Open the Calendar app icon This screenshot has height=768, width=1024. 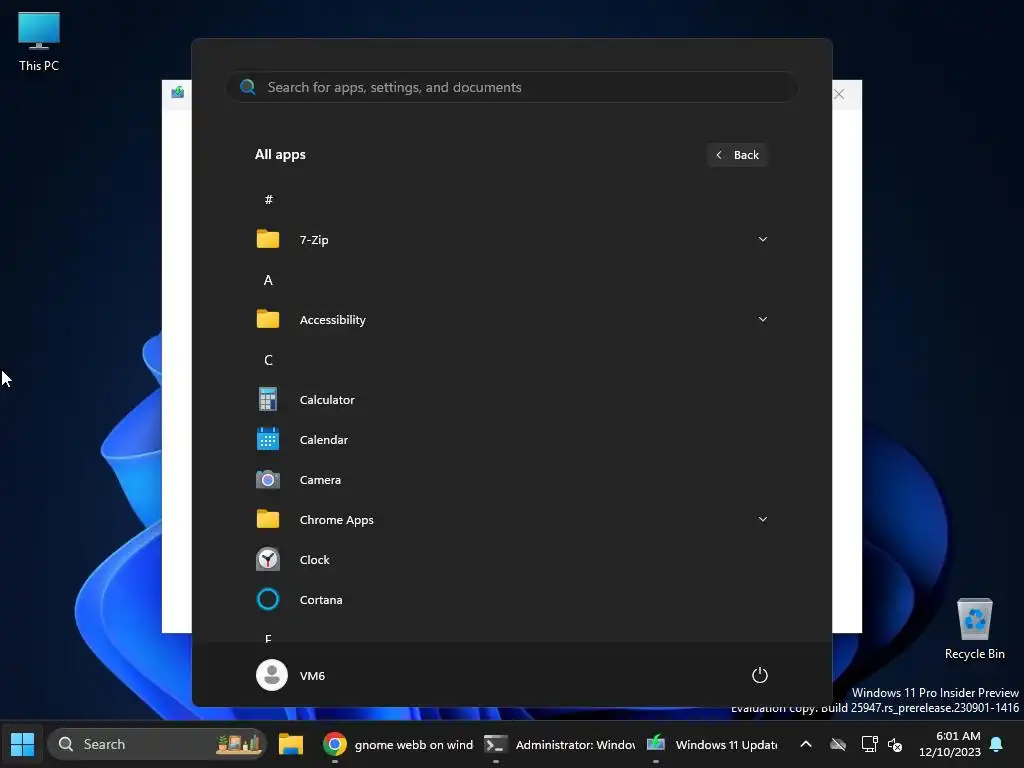[x=268, y=439]
